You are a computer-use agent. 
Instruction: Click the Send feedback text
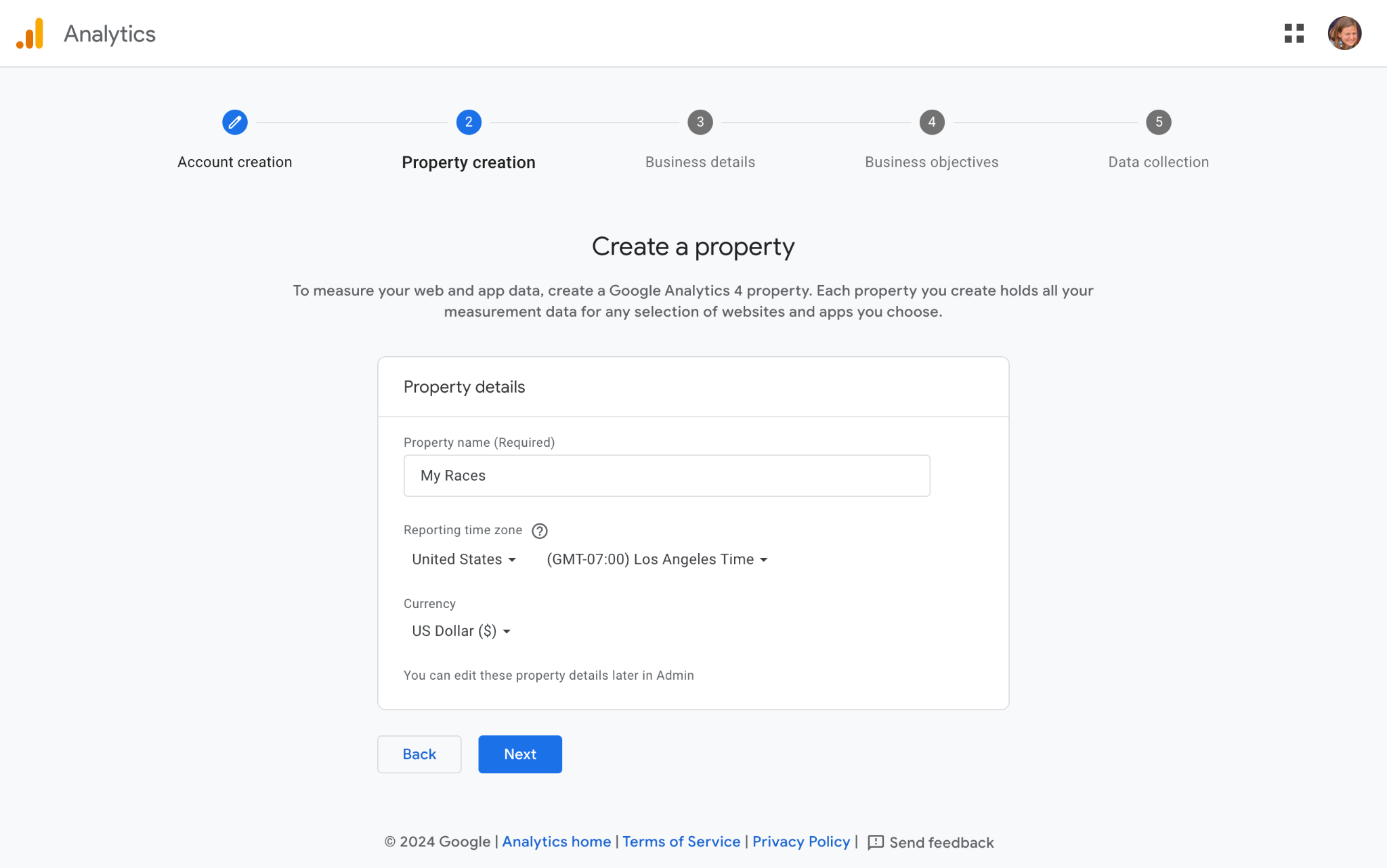click(x=941, y=843)
